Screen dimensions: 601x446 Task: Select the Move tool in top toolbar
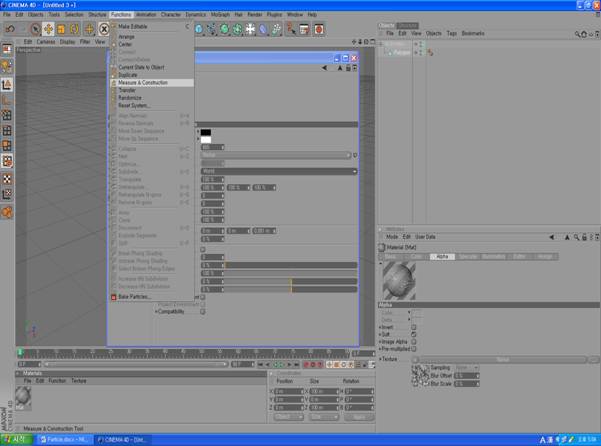[48, 29]
